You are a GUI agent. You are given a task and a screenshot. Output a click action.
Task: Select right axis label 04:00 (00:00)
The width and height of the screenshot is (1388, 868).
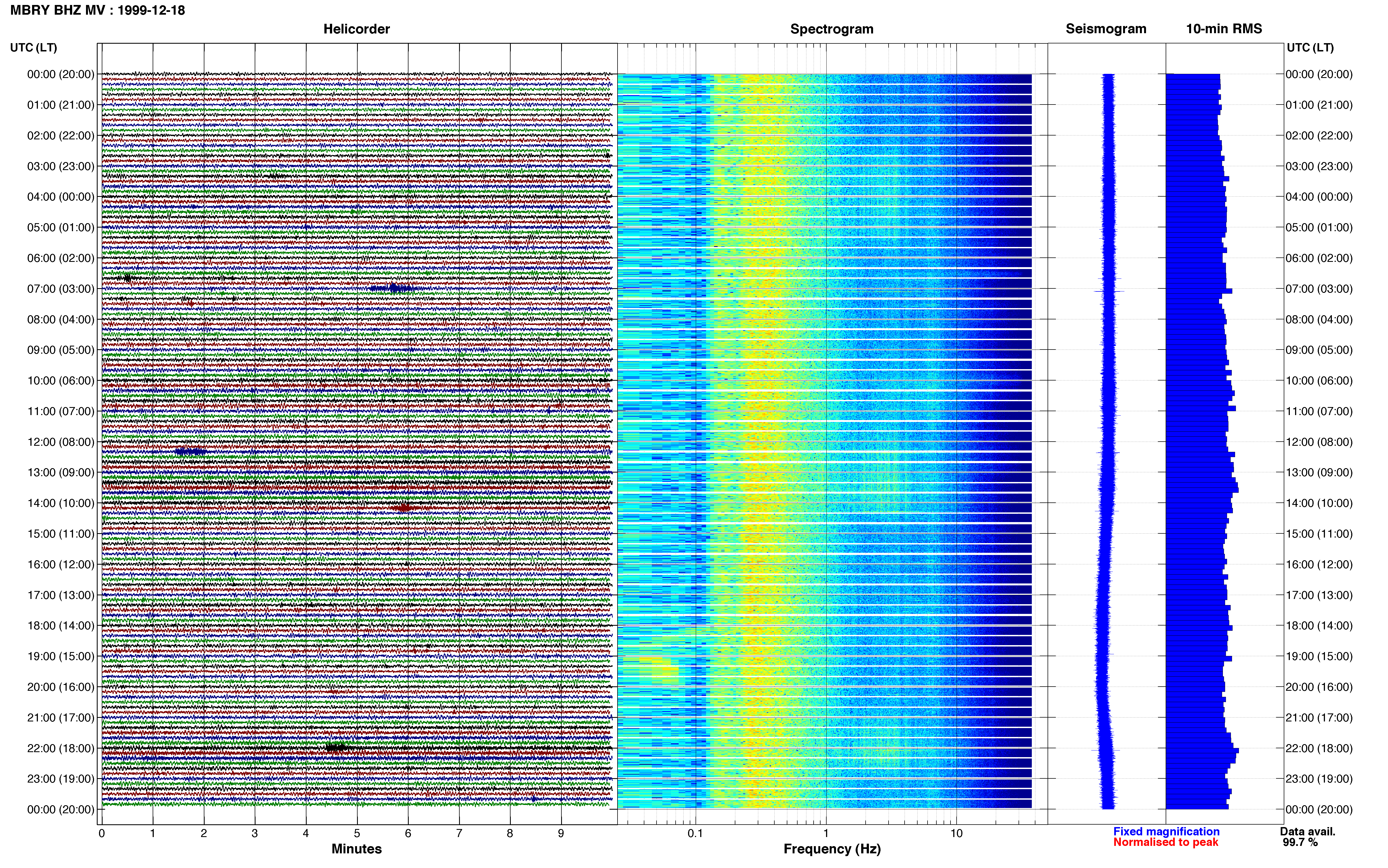click(x=1319, y=197)
